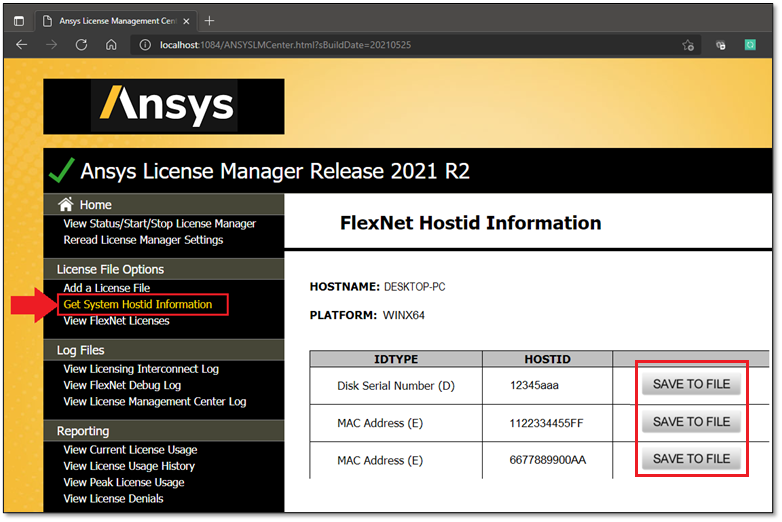782x522 pixels.
Task: Click the green extension icon in toolbar
Action: (749, 45)
